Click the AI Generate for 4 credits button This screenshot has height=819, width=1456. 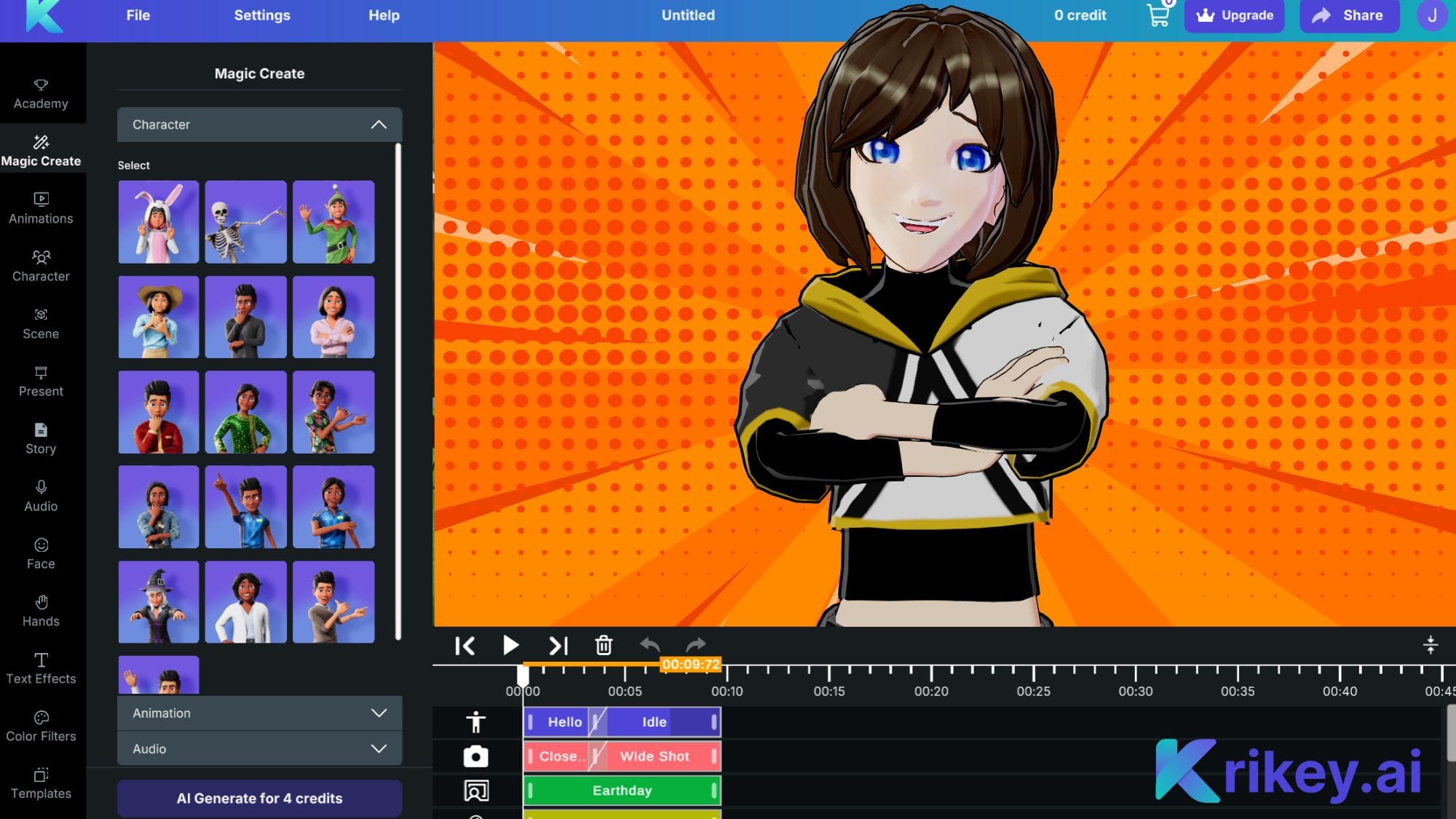point(259,798)
